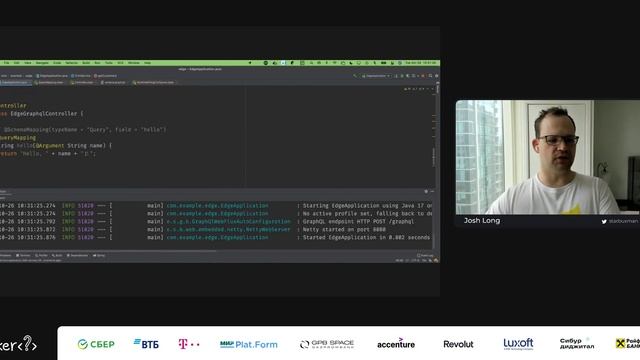Click the macOS menu bar clock
Screen dimensions: 640x360
(420, 63)
